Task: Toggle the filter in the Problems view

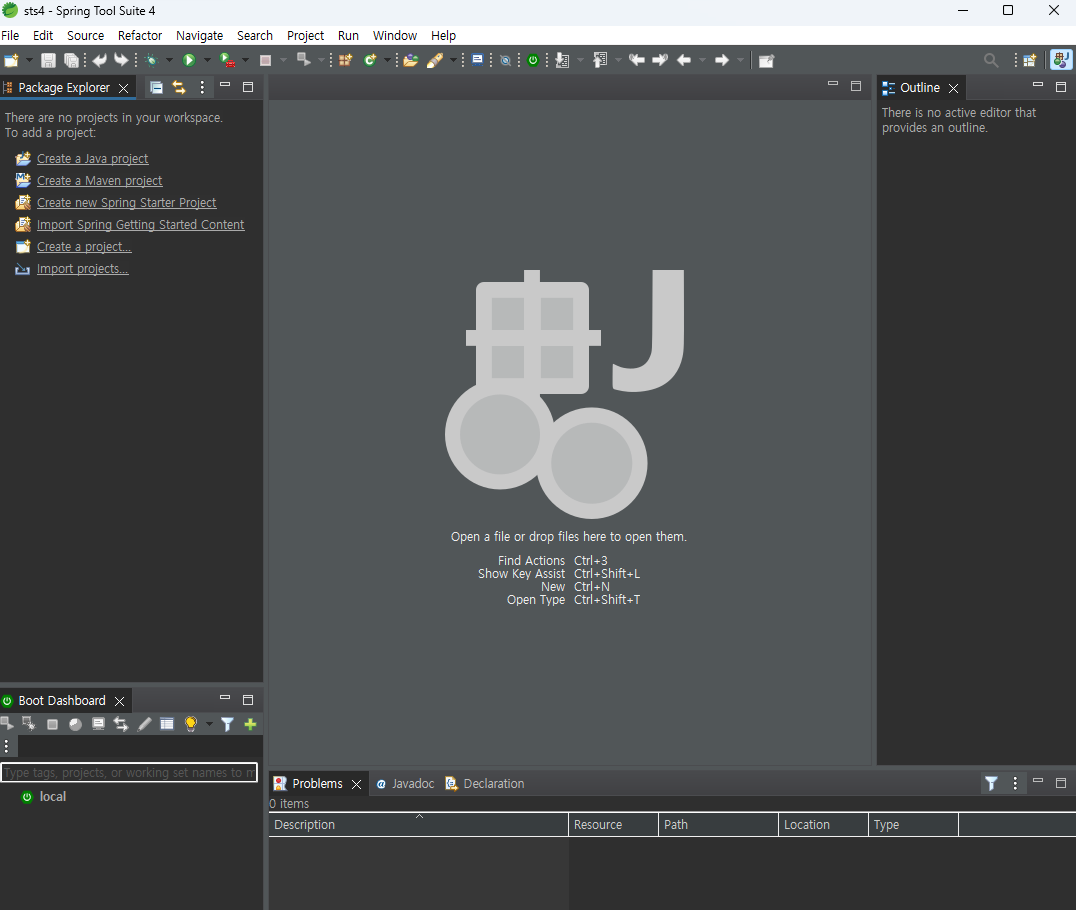Action: (990, 783)
